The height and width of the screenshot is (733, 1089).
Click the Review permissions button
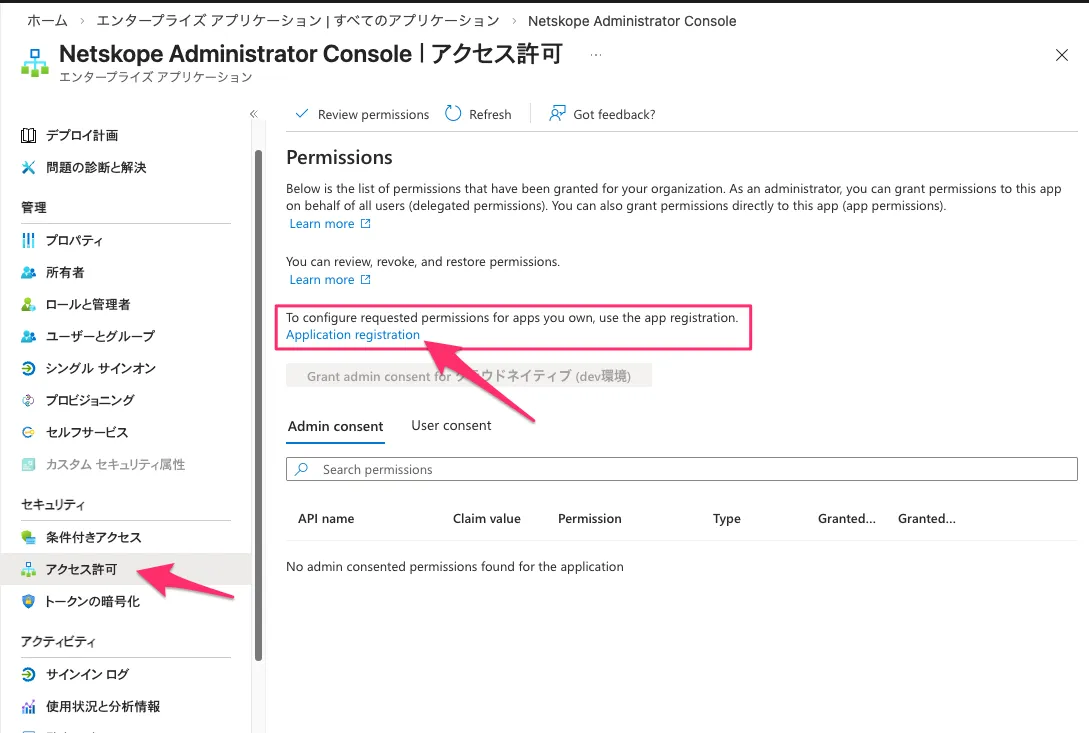(x=362, y=114)
